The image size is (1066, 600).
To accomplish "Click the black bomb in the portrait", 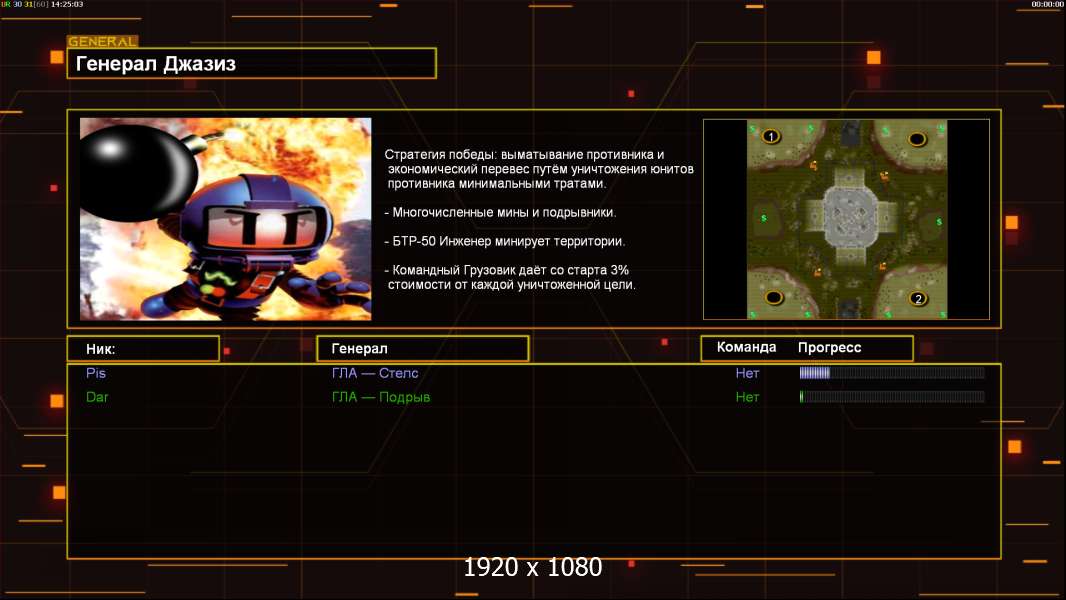I will [139, 173].
